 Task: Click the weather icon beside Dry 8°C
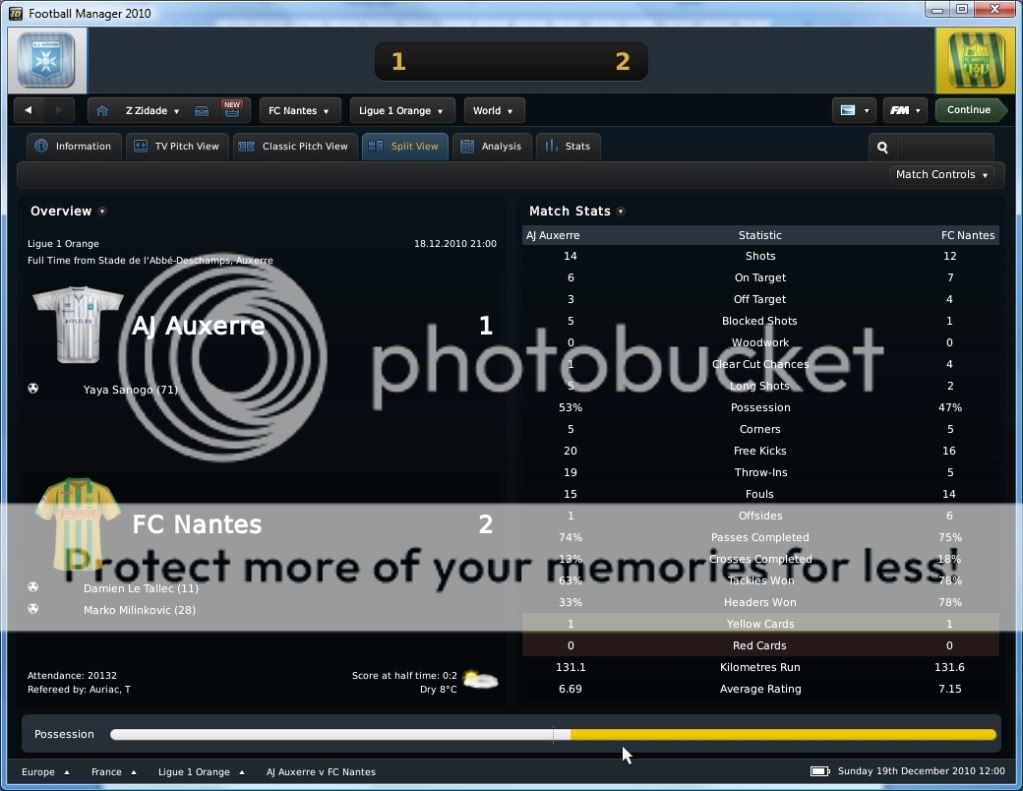480,681
